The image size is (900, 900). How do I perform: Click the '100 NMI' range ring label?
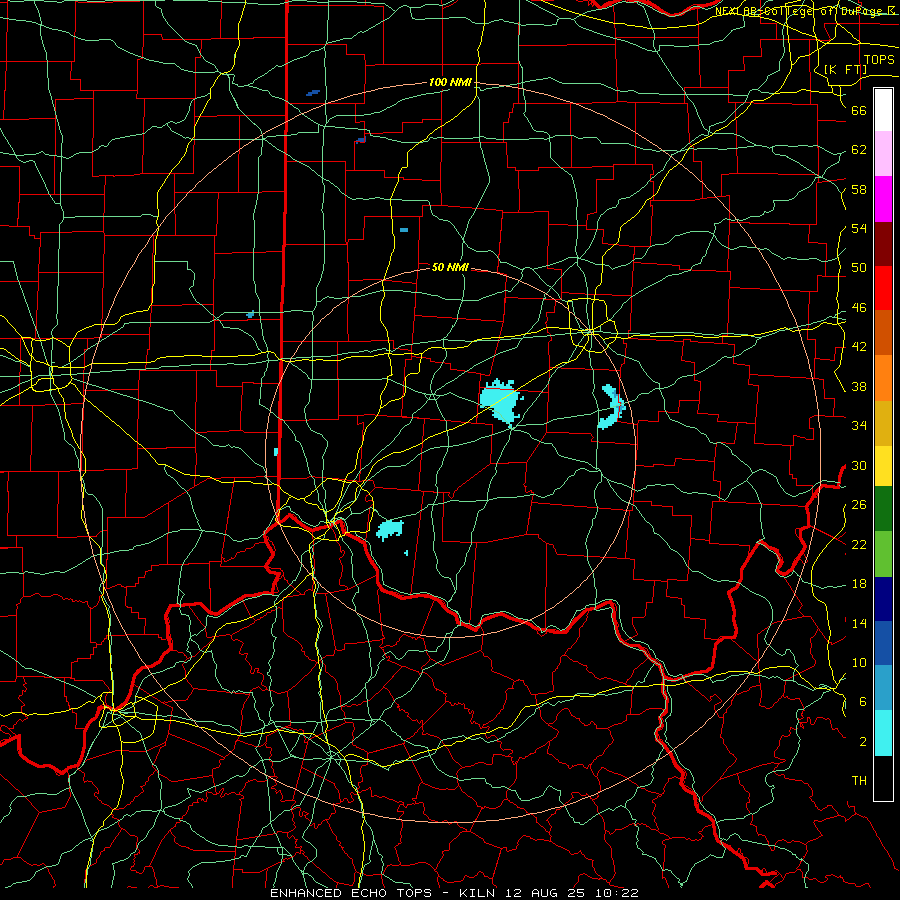(x=450, y=83)
